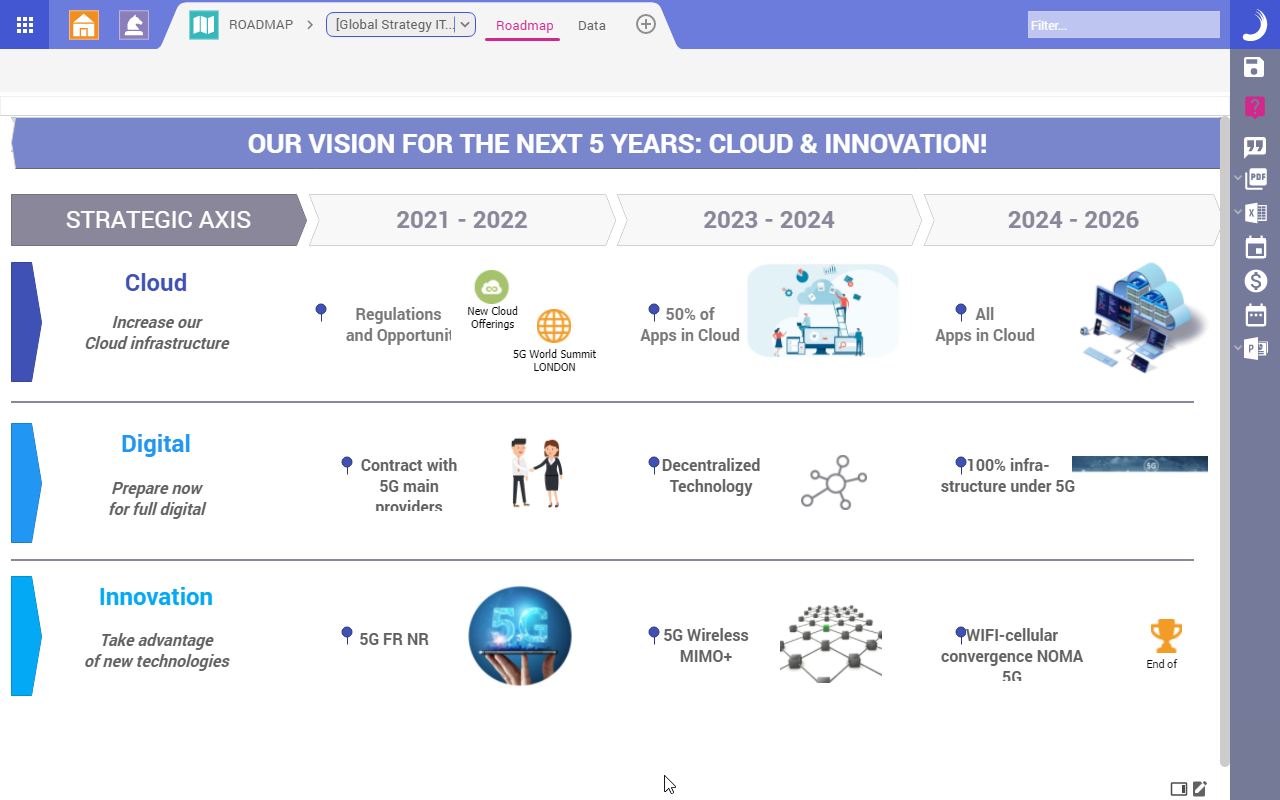Toggle the side panel layout icon

(1179, 789)
